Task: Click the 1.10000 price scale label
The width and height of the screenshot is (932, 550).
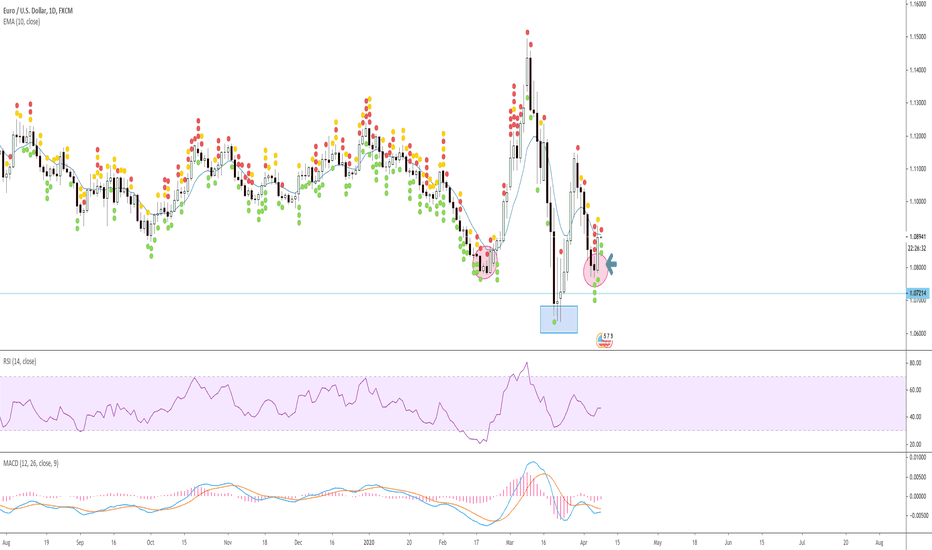Action: 917,202
